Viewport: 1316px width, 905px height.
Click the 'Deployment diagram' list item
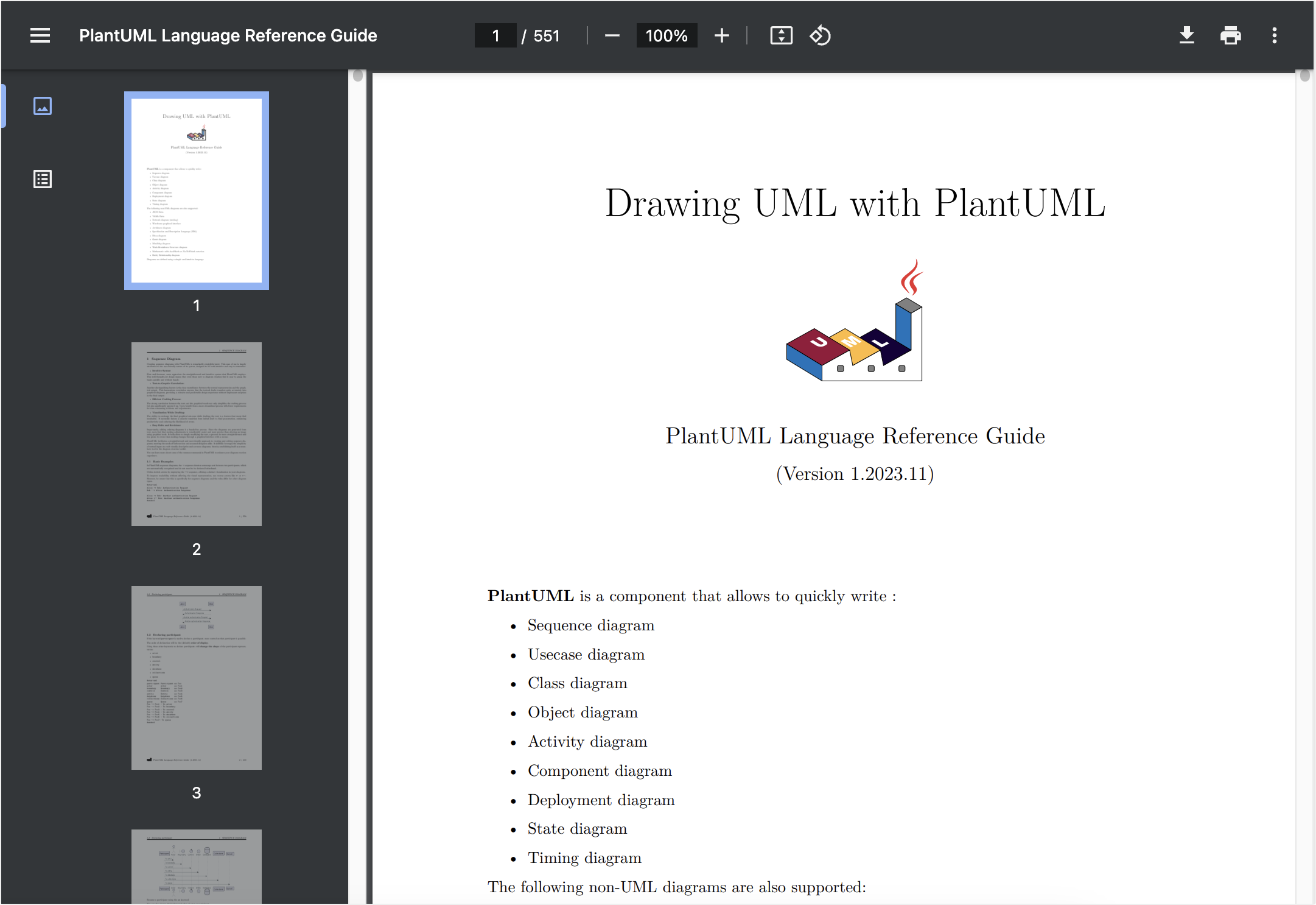point(601,800)
